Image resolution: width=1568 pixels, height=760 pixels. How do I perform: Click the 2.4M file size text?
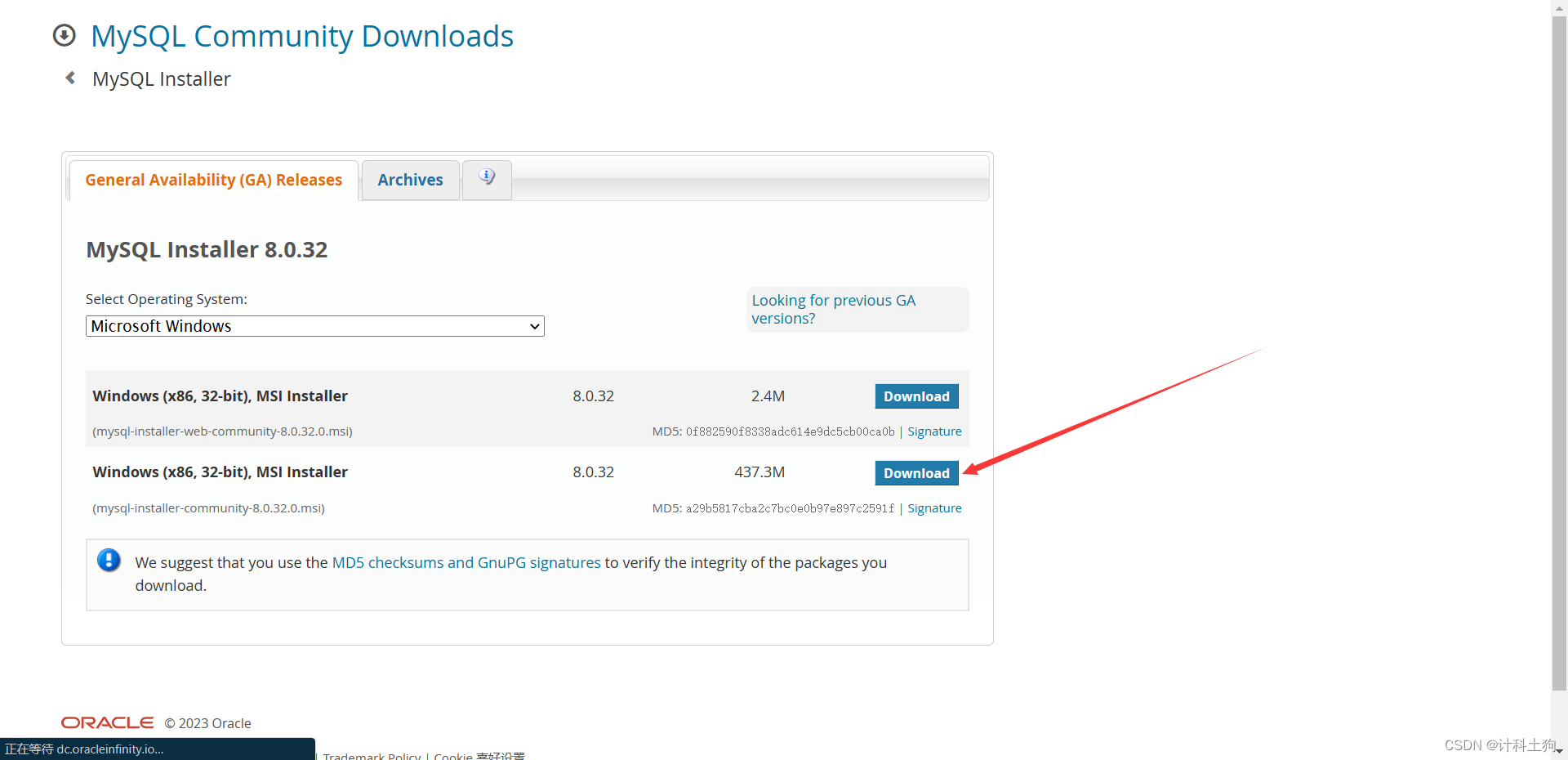768,396
